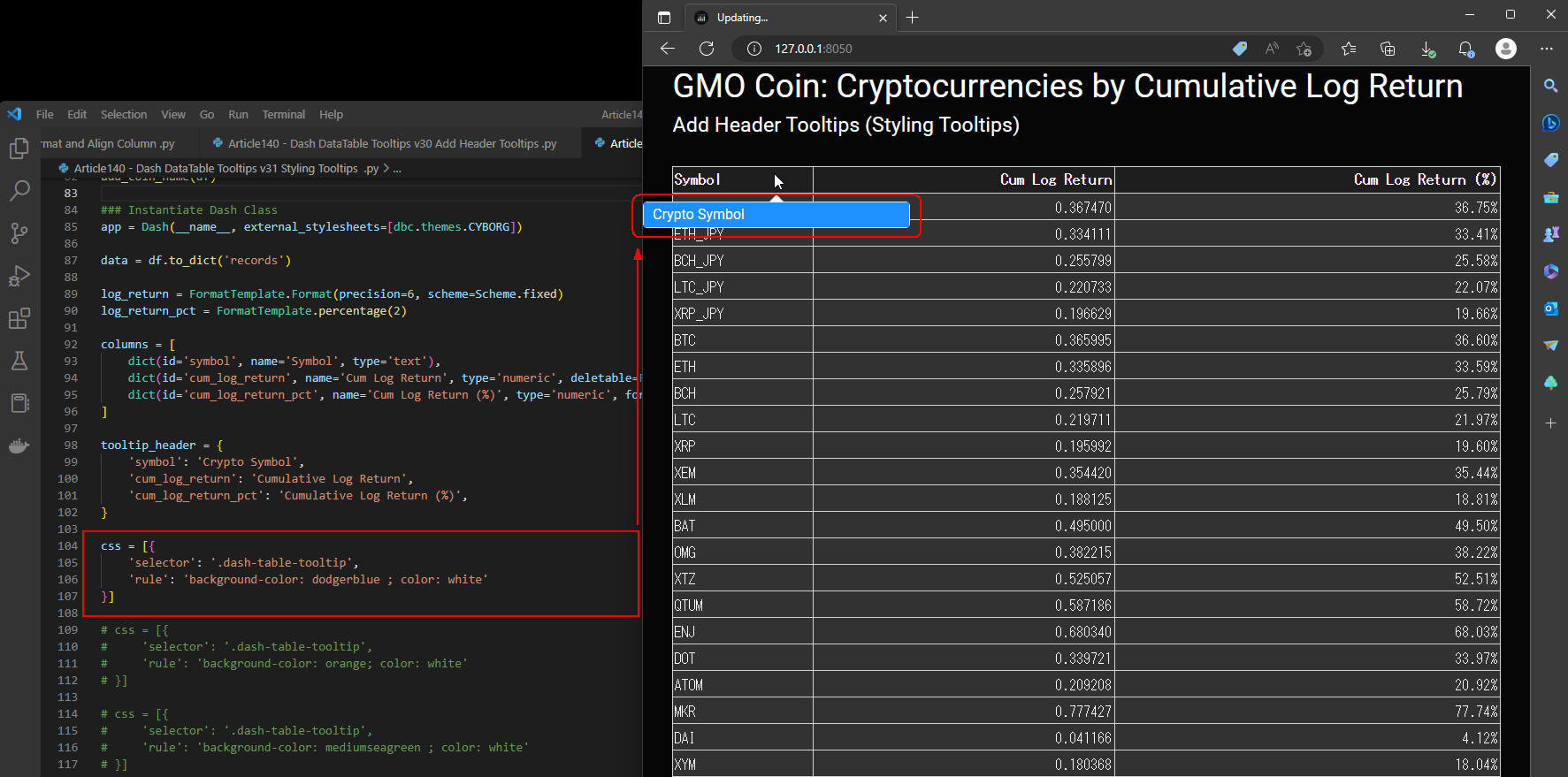Open Testing flask icon in activity bar
The width and height of the screenshot is (1568, 777).
point(19,361)
